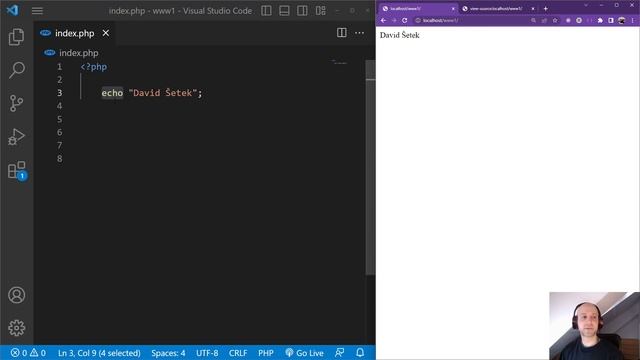Toggle the primary side bar layout button
This screenshot has height=360, width=640.
[x=266, y=11]
